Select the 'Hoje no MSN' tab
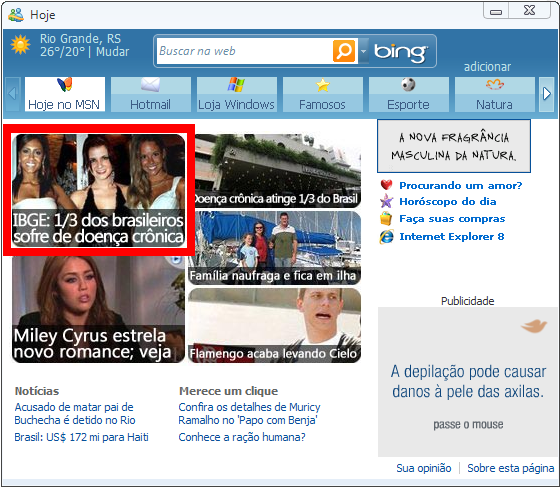560x487 pixels. [x=65, y=94]
